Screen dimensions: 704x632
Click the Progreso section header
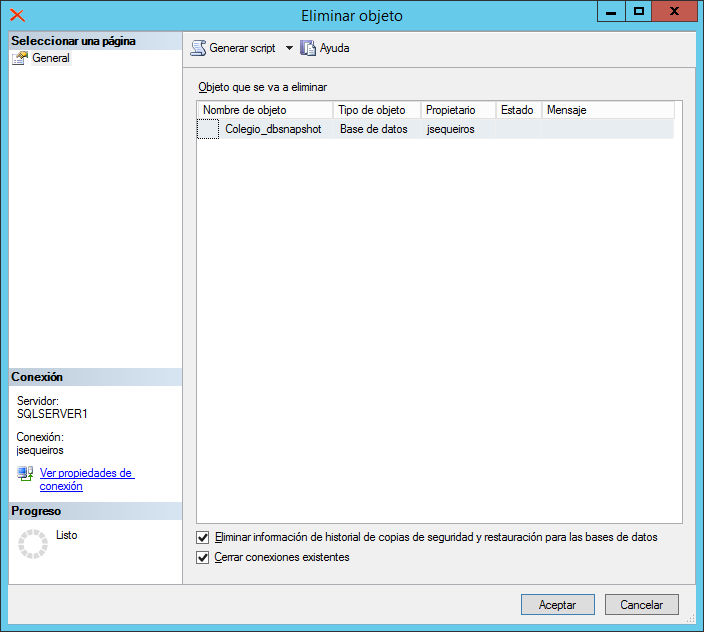click(x=95, y=511)
